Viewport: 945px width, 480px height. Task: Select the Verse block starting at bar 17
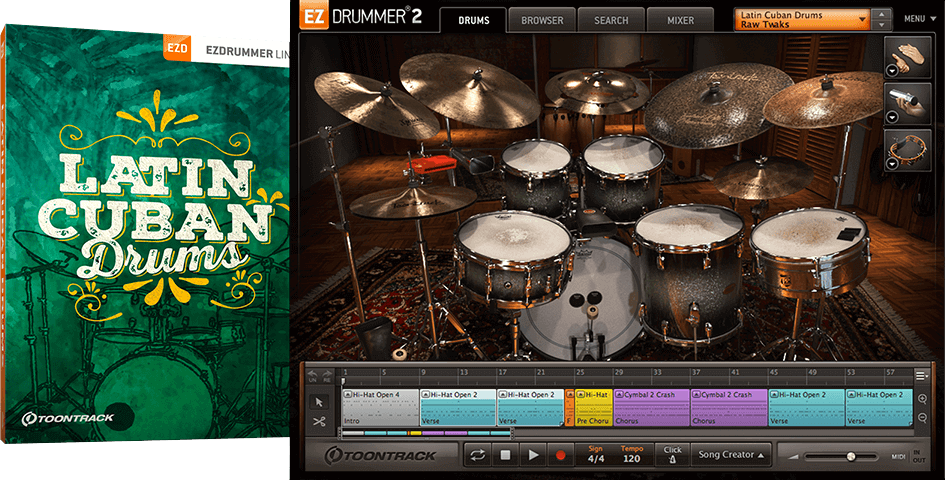click(x=531, y=408)
